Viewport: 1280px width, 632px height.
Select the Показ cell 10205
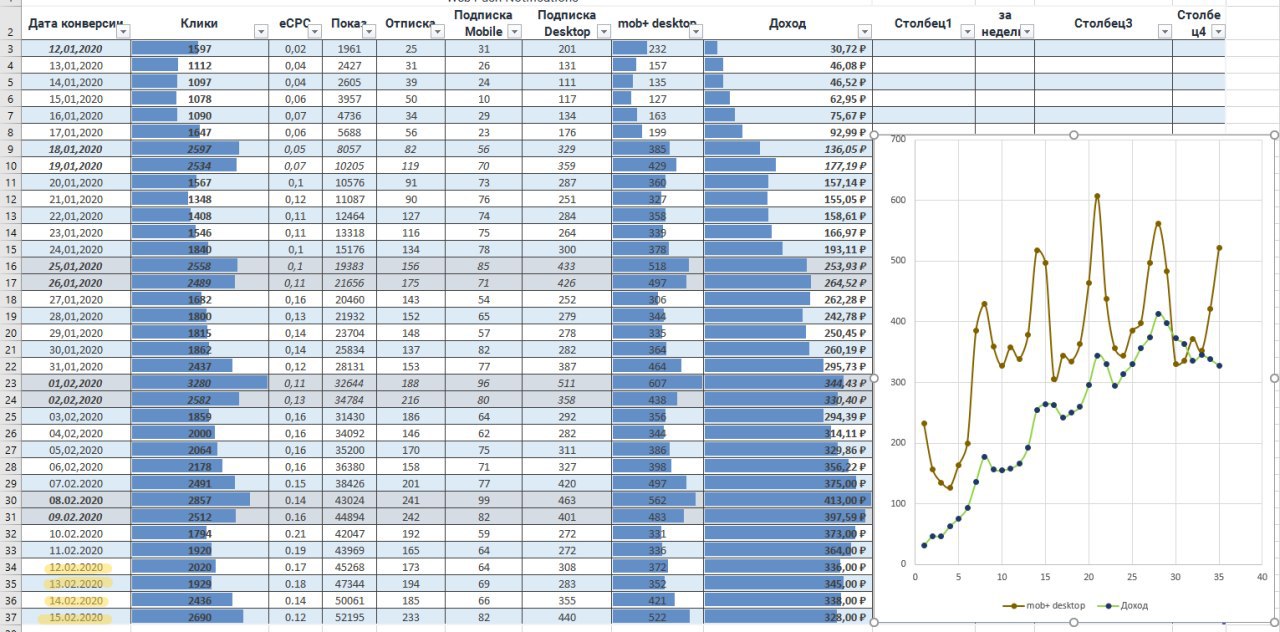(349, 165)
